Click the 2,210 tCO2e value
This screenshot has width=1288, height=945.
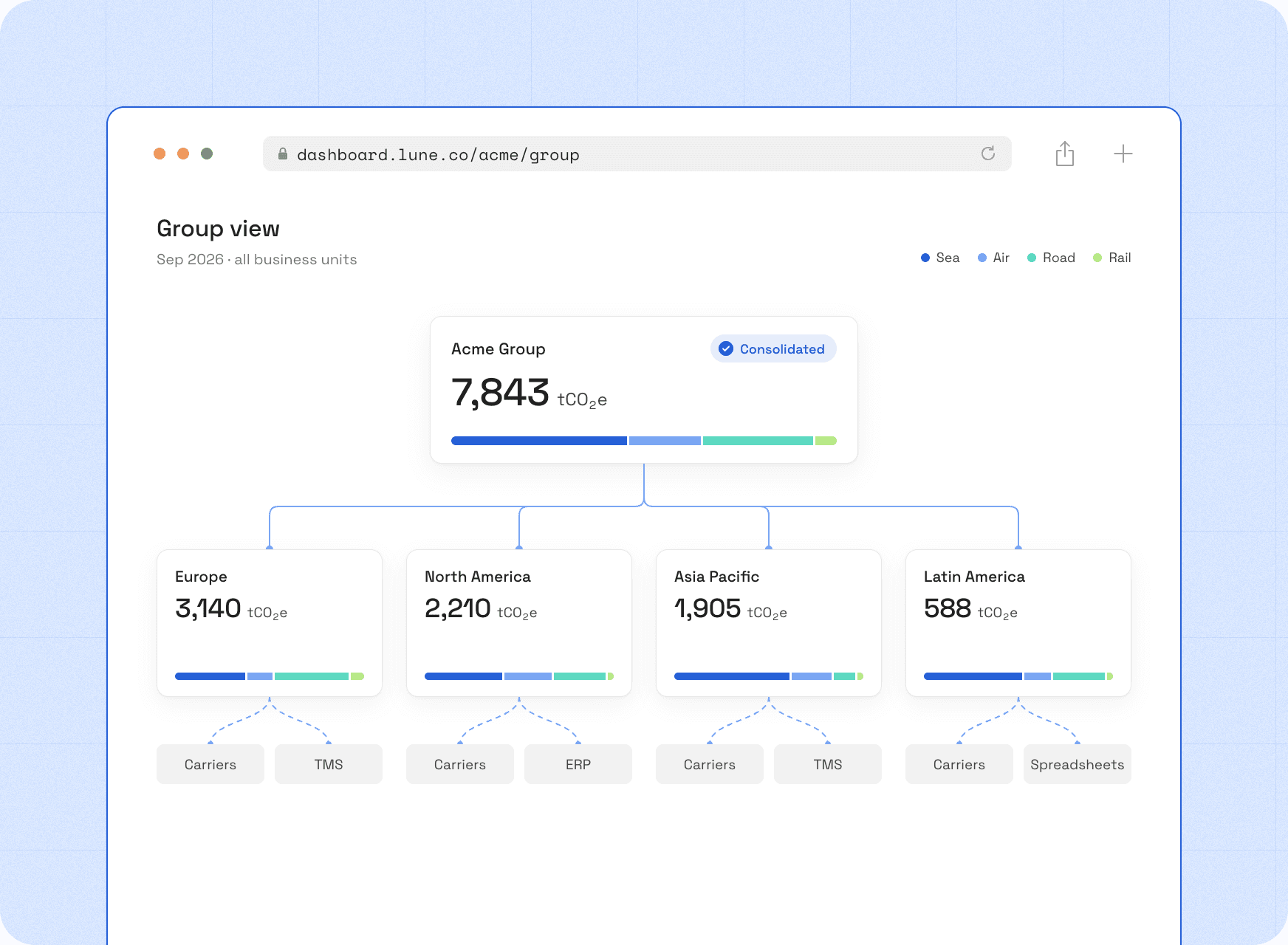click(481, 609)
